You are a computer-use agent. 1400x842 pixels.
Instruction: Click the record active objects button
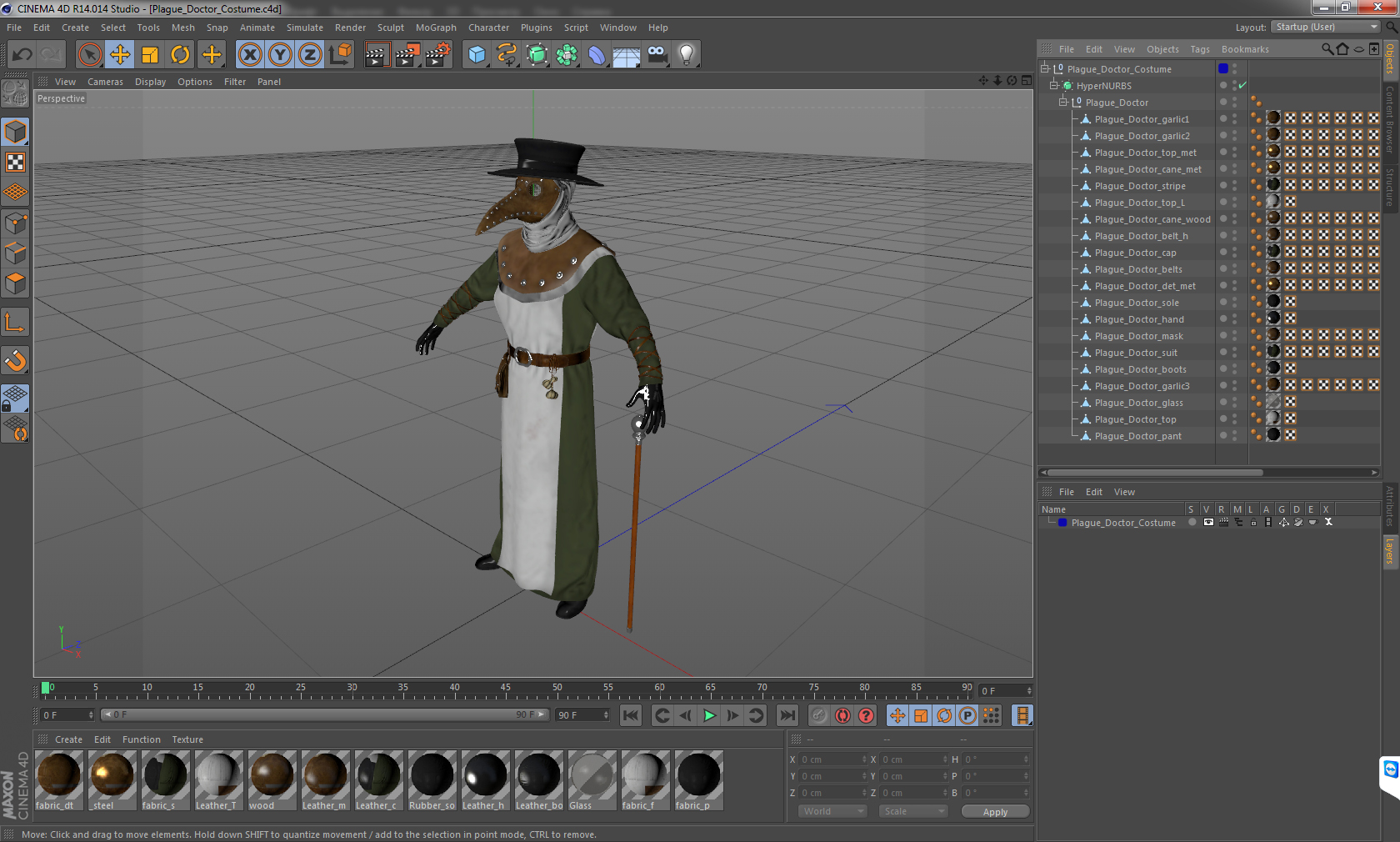[x=819, y=715]
